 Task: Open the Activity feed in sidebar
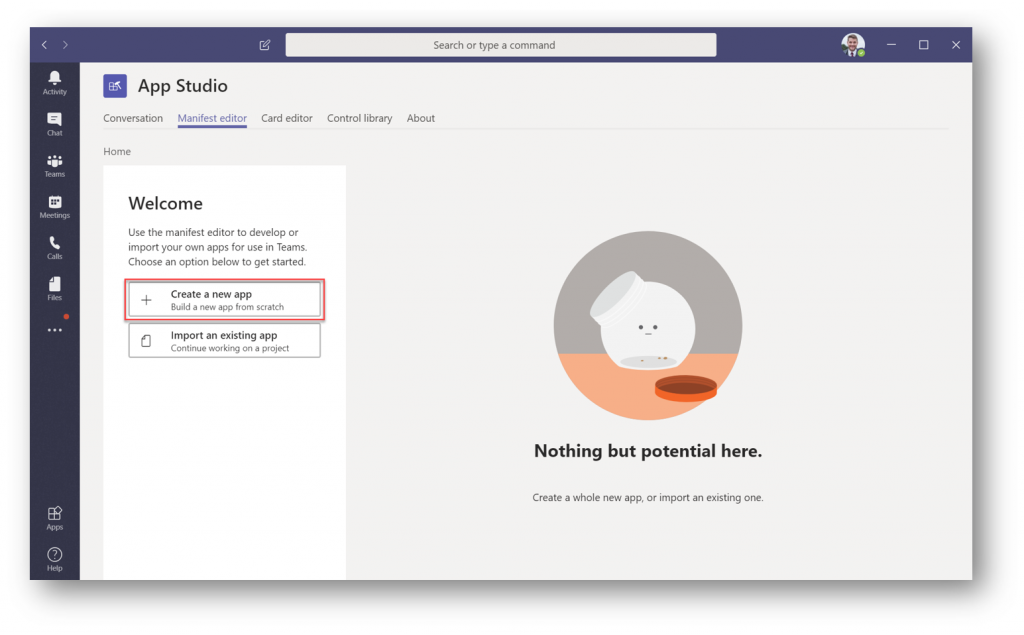[x=55, y=83]
